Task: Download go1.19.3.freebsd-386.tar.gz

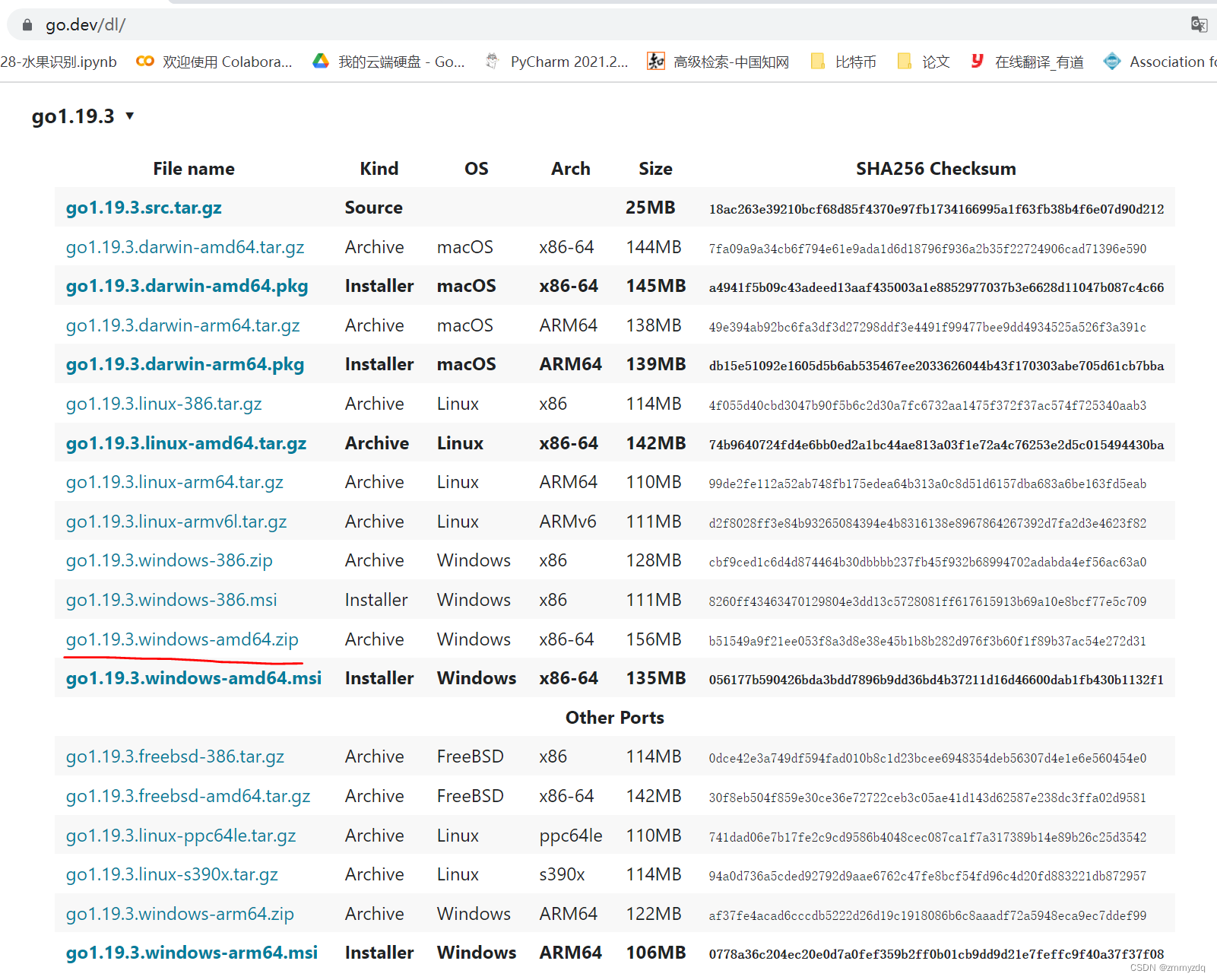Action: click(x=175, y=756)
